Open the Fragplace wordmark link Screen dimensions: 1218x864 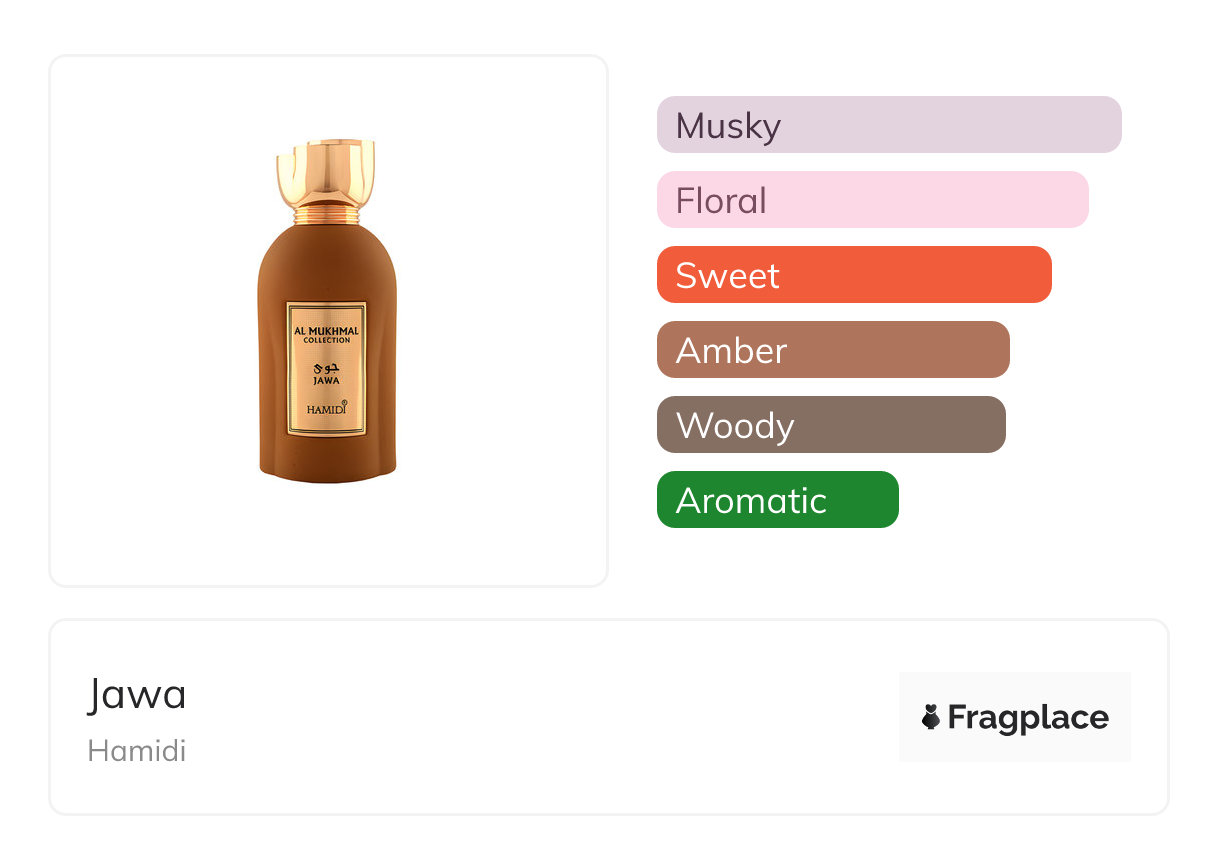pyautogui.click(x=1028, y=717)
